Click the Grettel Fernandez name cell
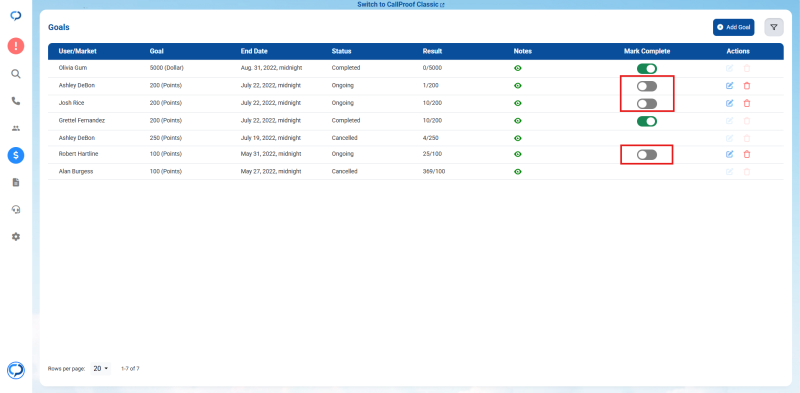 click(x=82, y=121)
